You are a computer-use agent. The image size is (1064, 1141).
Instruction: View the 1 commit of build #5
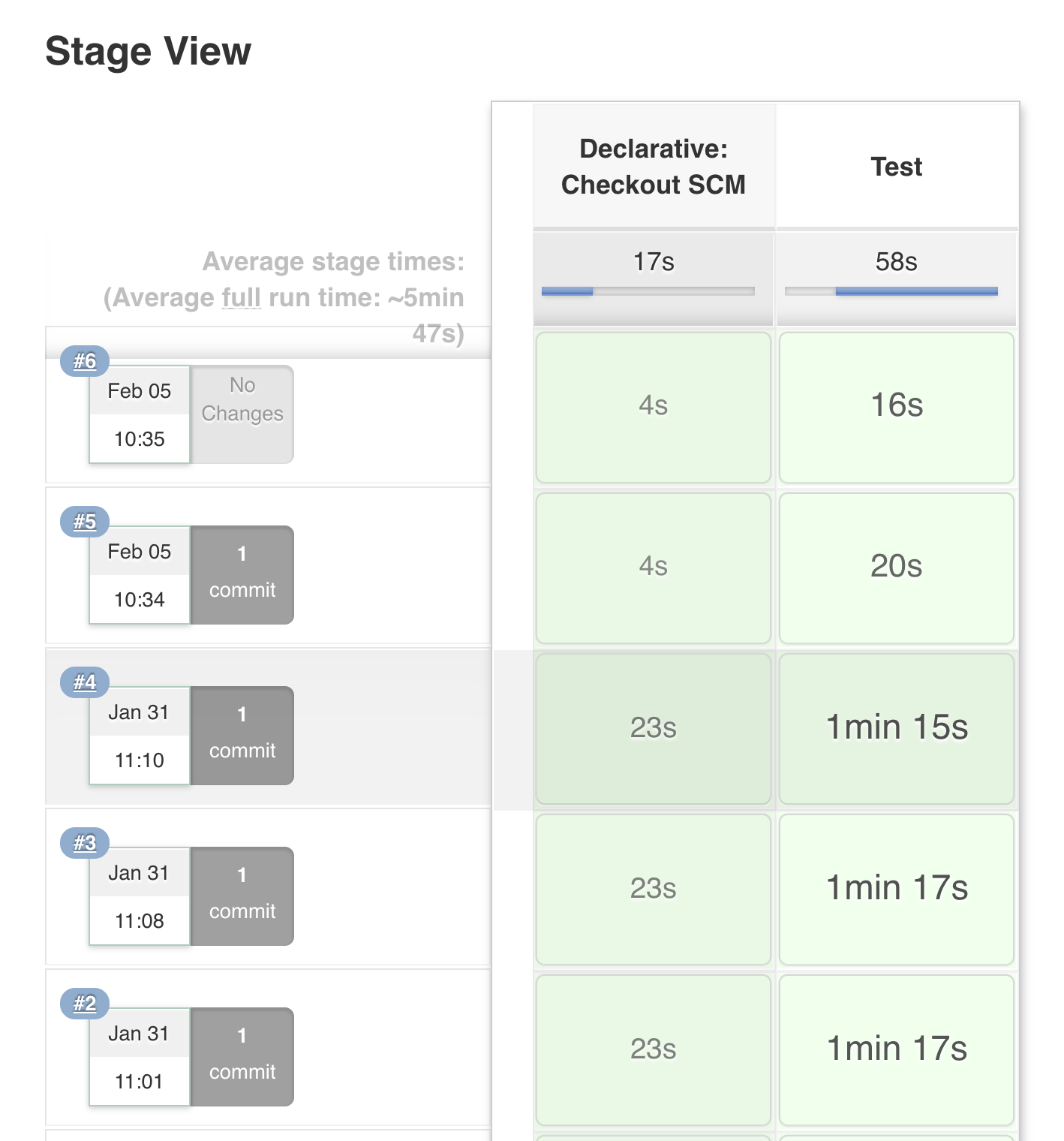(242, 574)
